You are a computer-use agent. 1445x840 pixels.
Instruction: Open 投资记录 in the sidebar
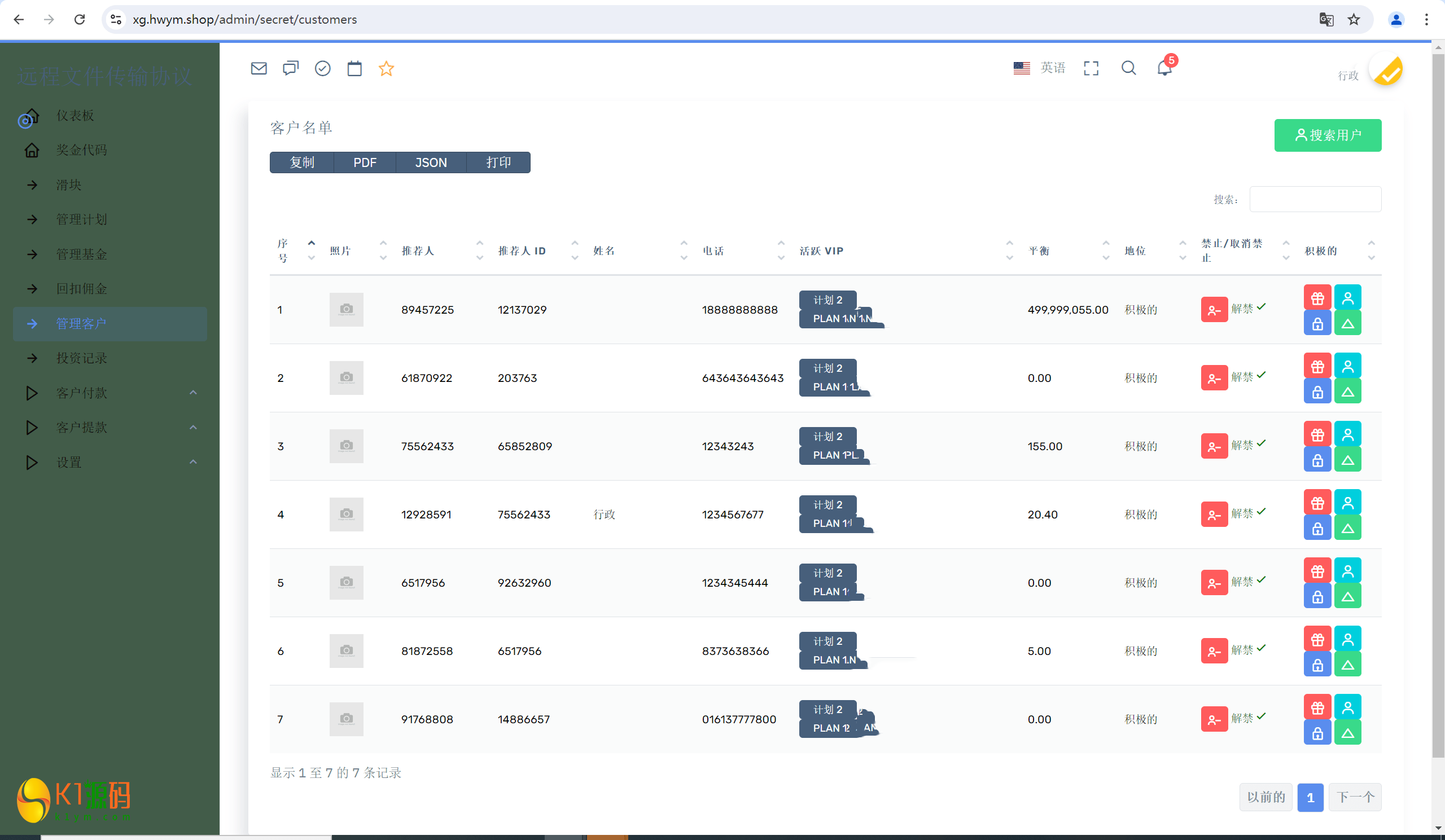point(110,358)
